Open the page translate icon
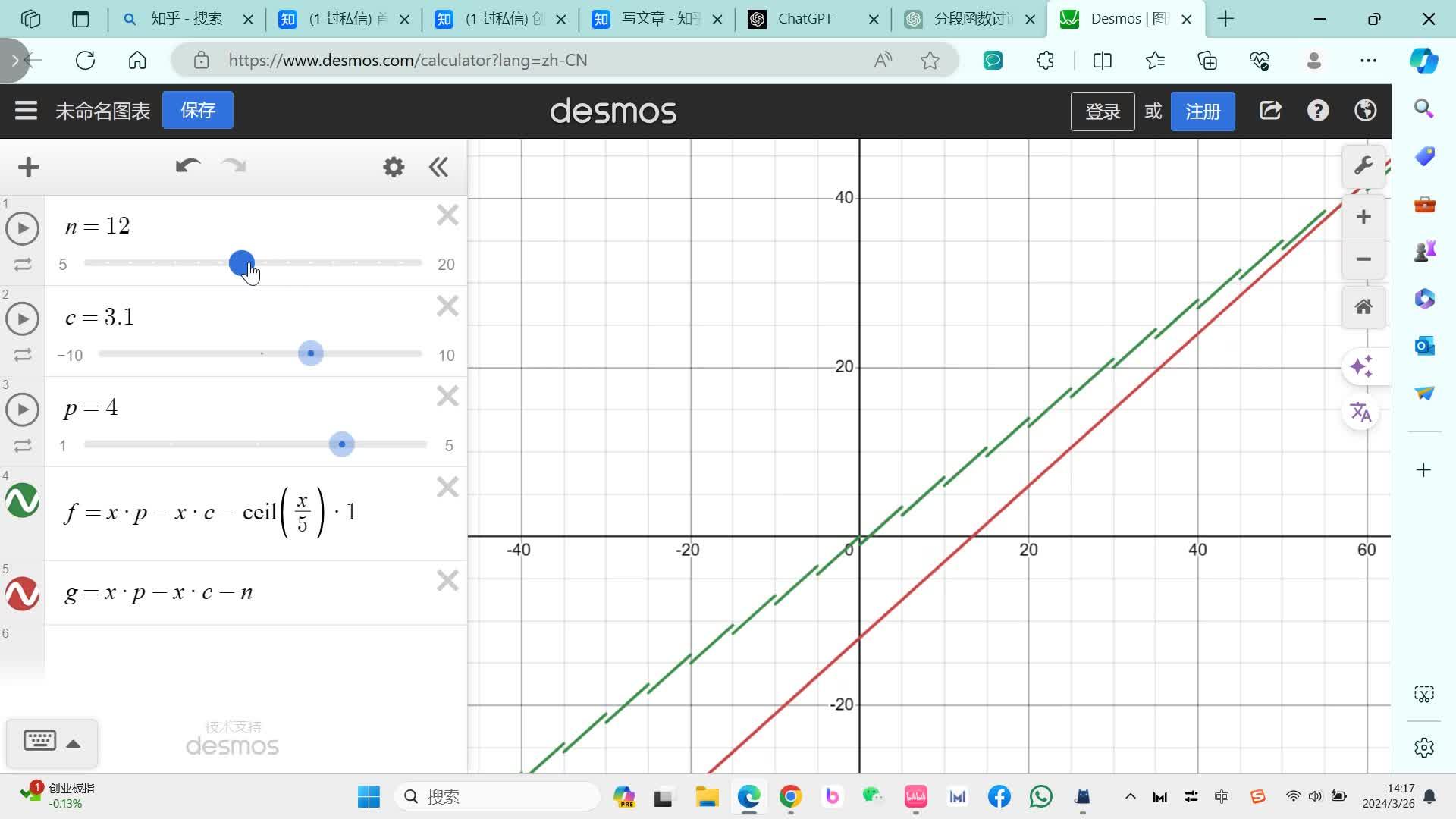Image resolution: width=1456 pixels, height=819 pixels. [1361, 412]
